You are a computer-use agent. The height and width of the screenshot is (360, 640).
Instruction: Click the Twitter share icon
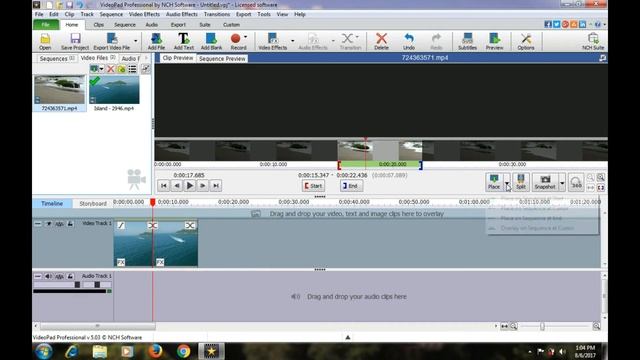tap(556, 24)
